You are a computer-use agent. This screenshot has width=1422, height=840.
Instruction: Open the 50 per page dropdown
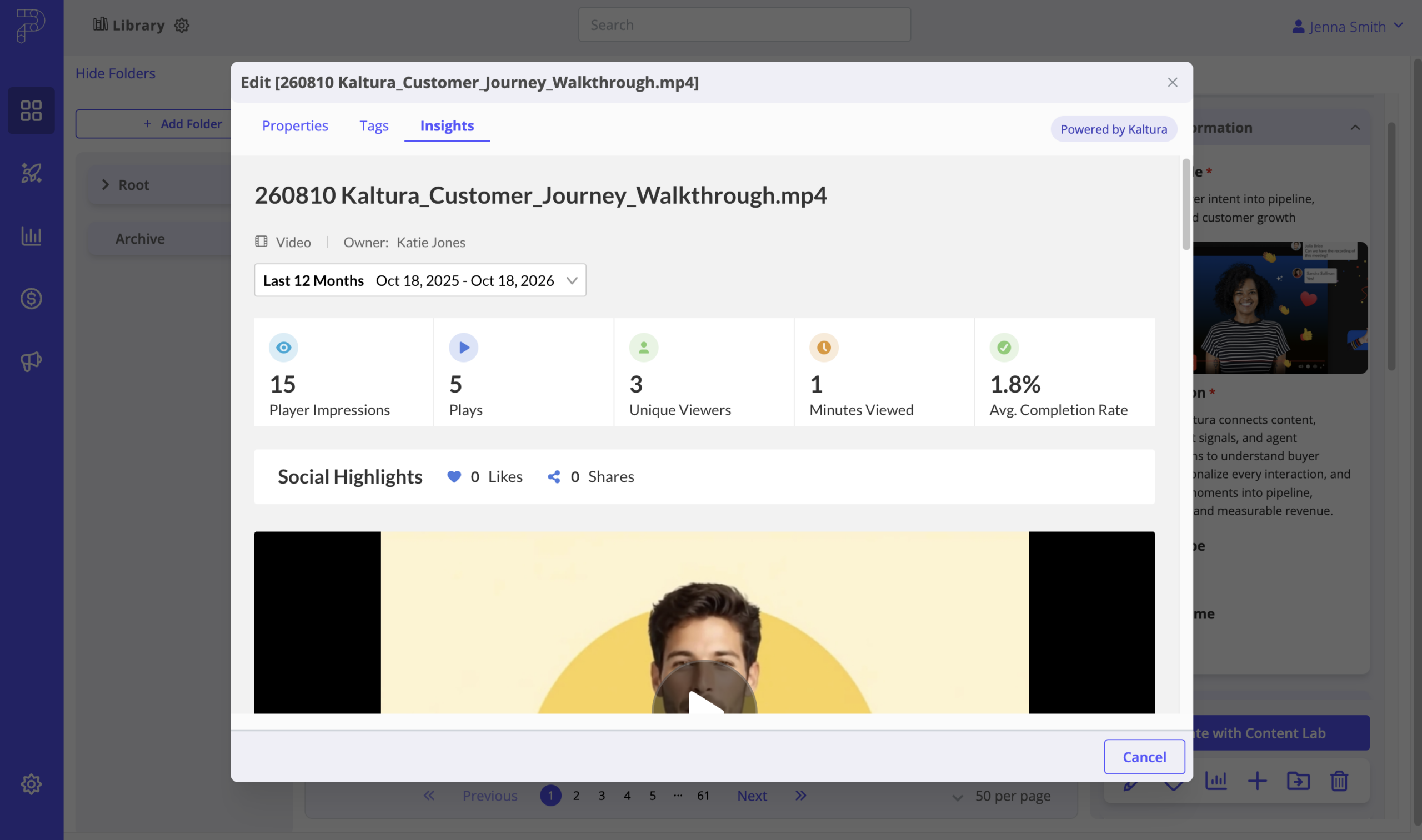coord(1002,796)
